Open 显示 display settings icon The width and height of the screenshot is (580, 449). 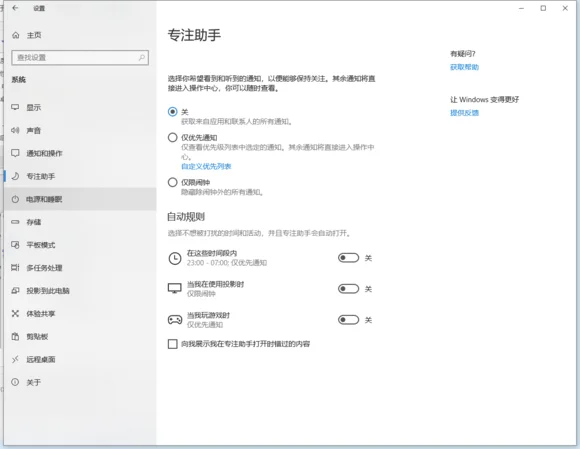point(15,107)
